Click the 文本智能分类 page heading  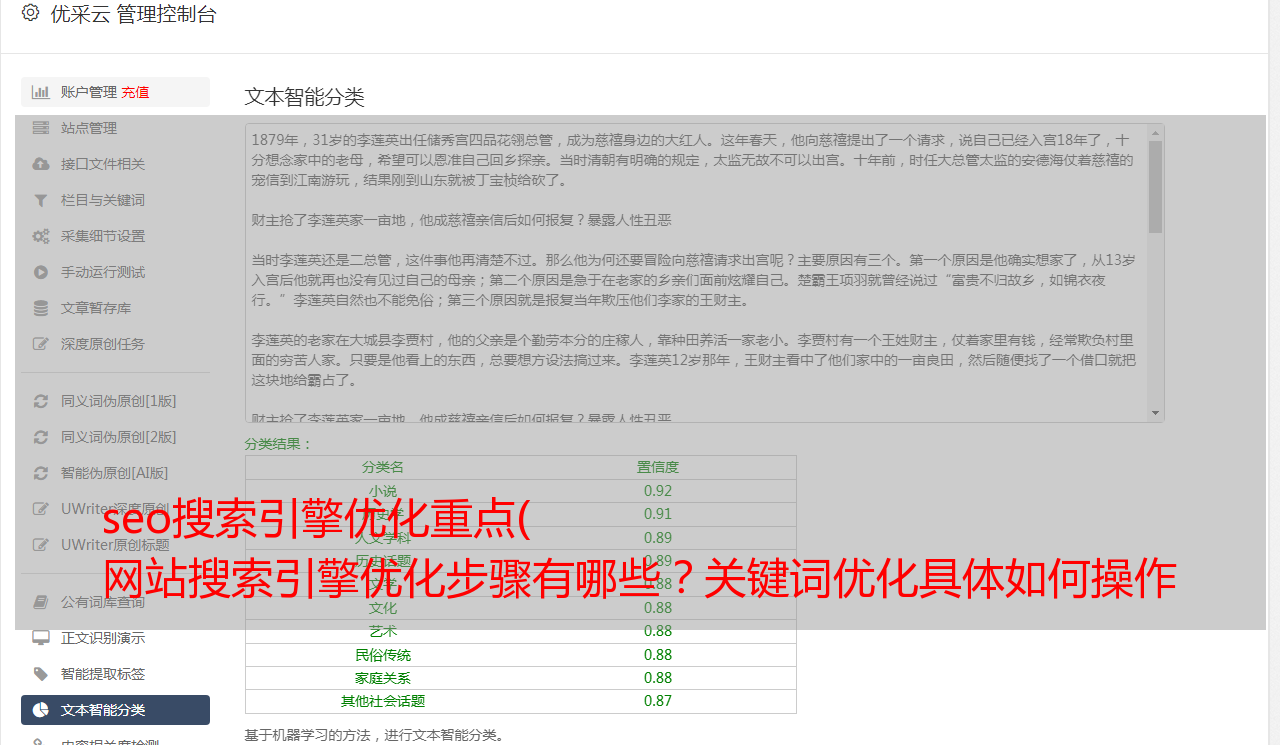click(x=305, y=97)
